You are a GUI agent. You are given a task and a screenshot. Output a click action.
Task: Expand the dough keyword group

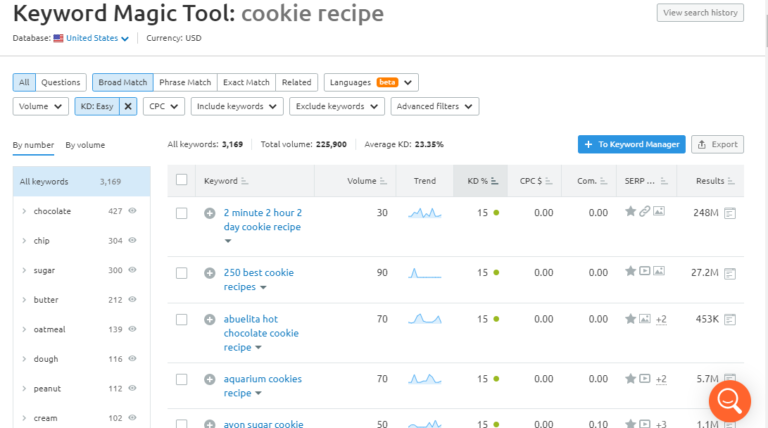[24, 359]
